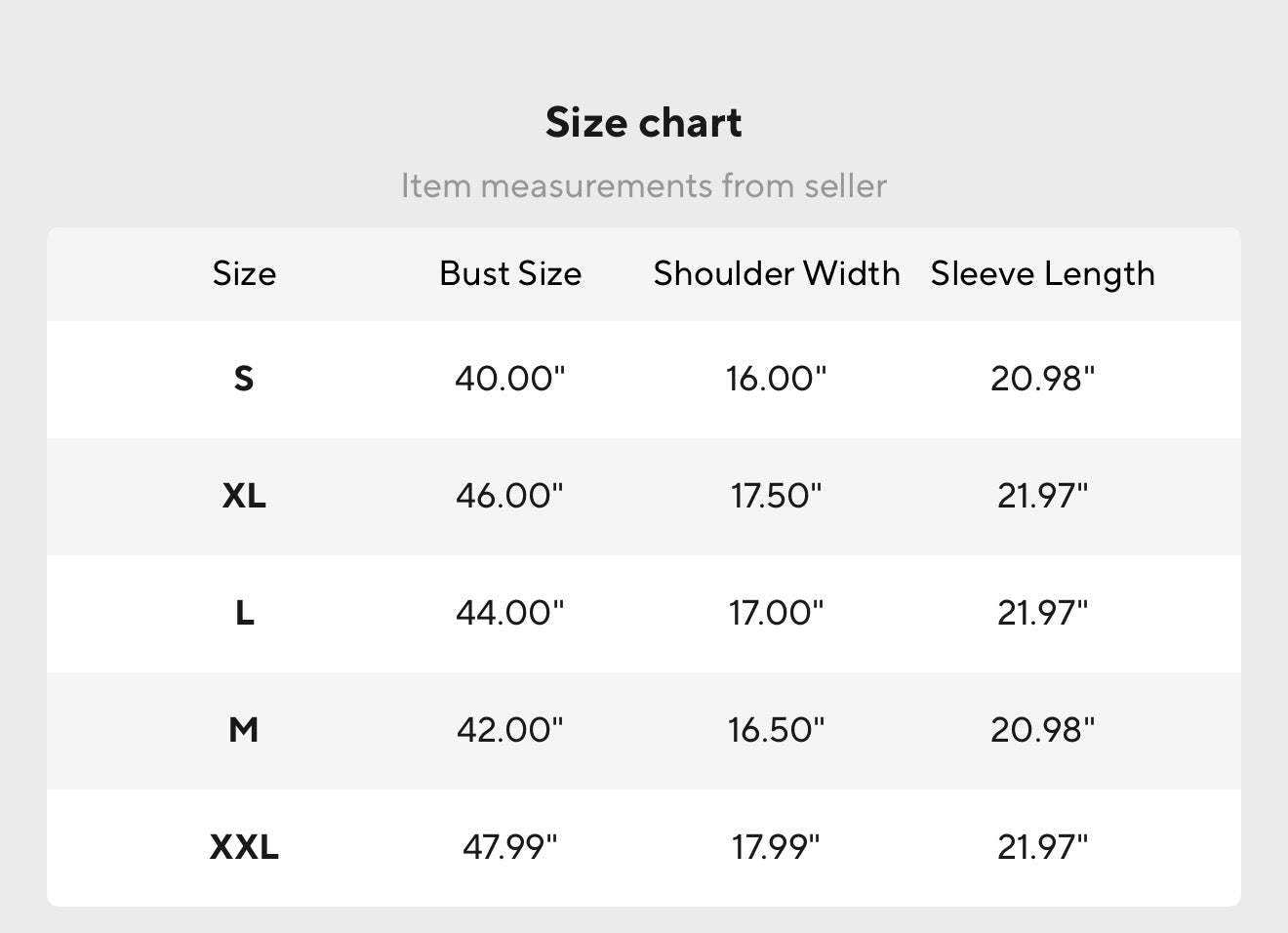
Task: Pick the XXL size row label
Action: (x=244, y=847)
